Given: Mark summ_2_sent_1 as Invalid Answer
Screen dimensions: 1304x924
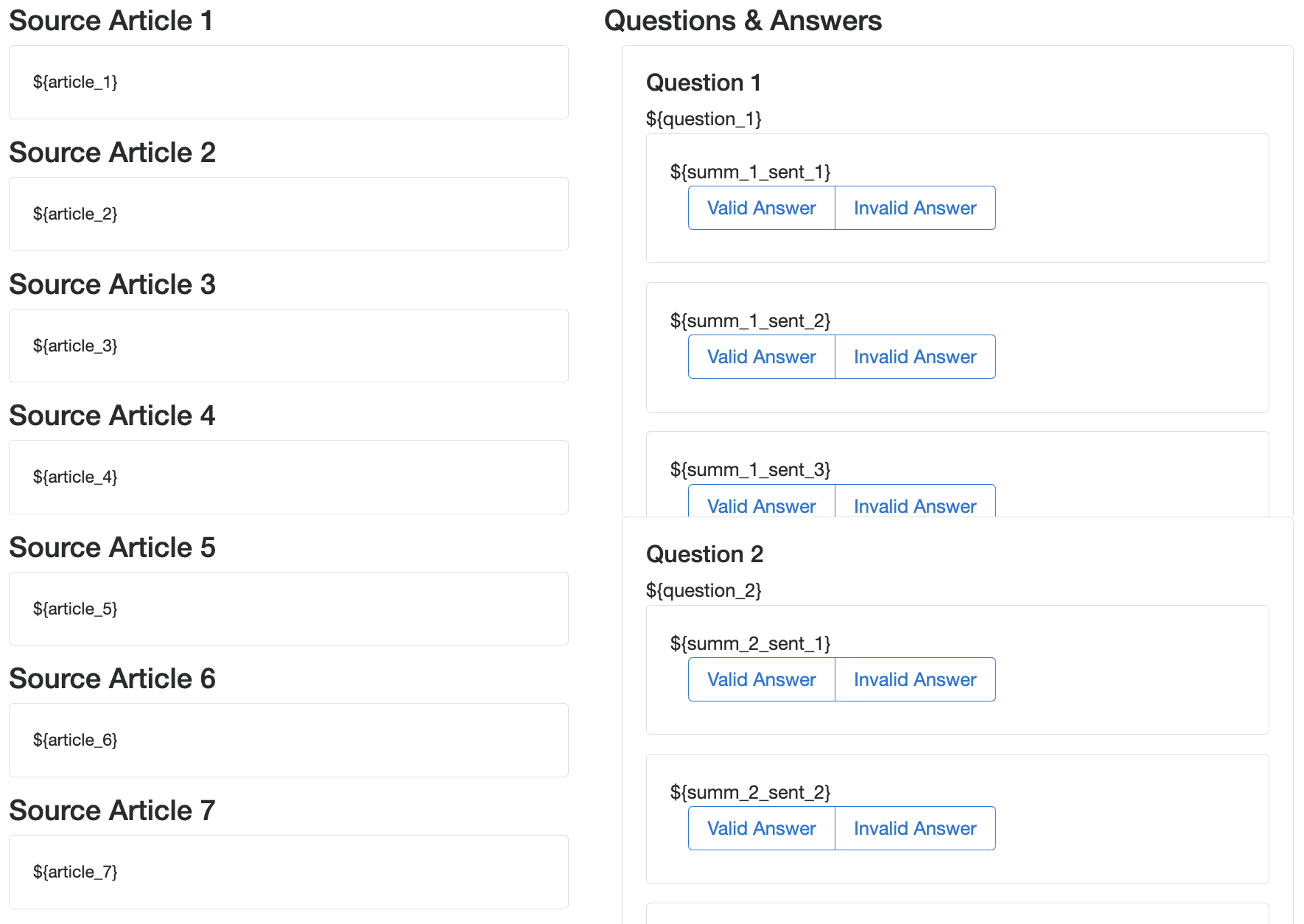Looking at the screenshot, I should coord(914,679).
